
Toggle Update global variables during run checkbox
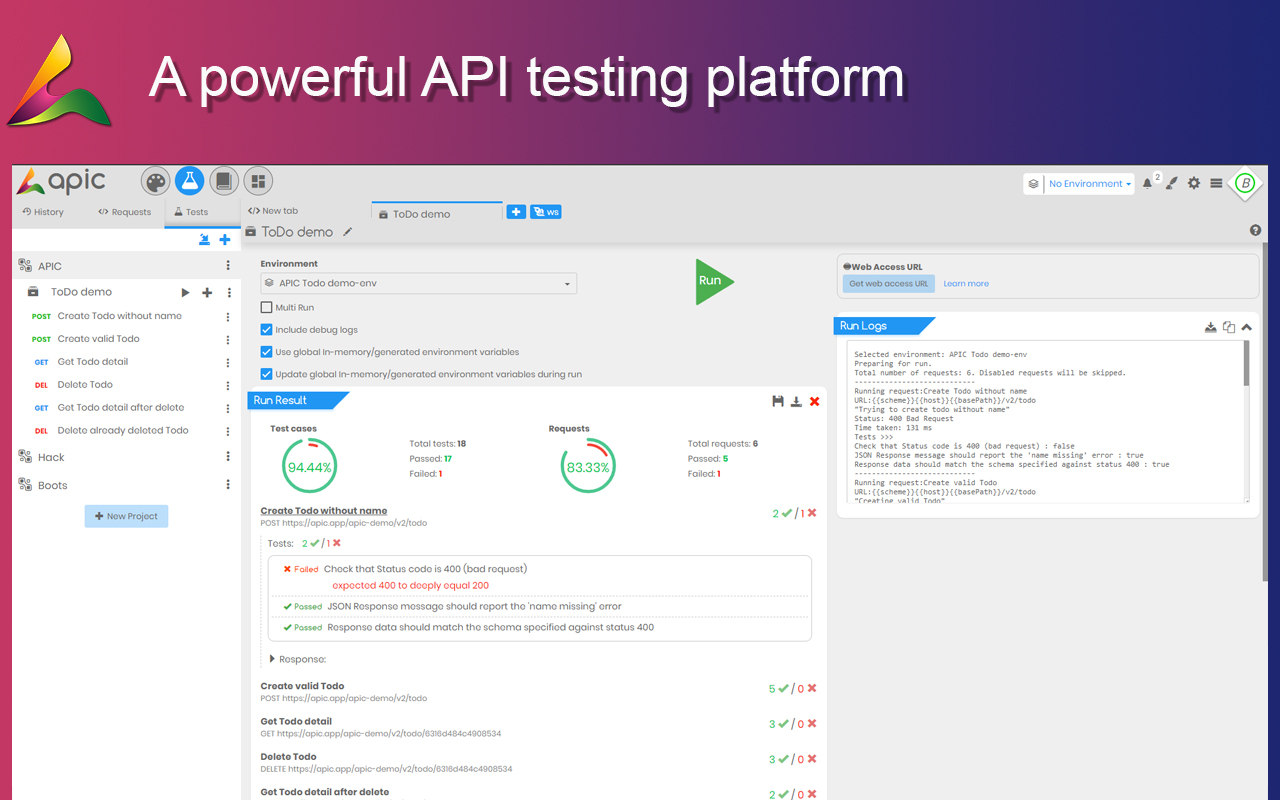(x=266, y=374)
